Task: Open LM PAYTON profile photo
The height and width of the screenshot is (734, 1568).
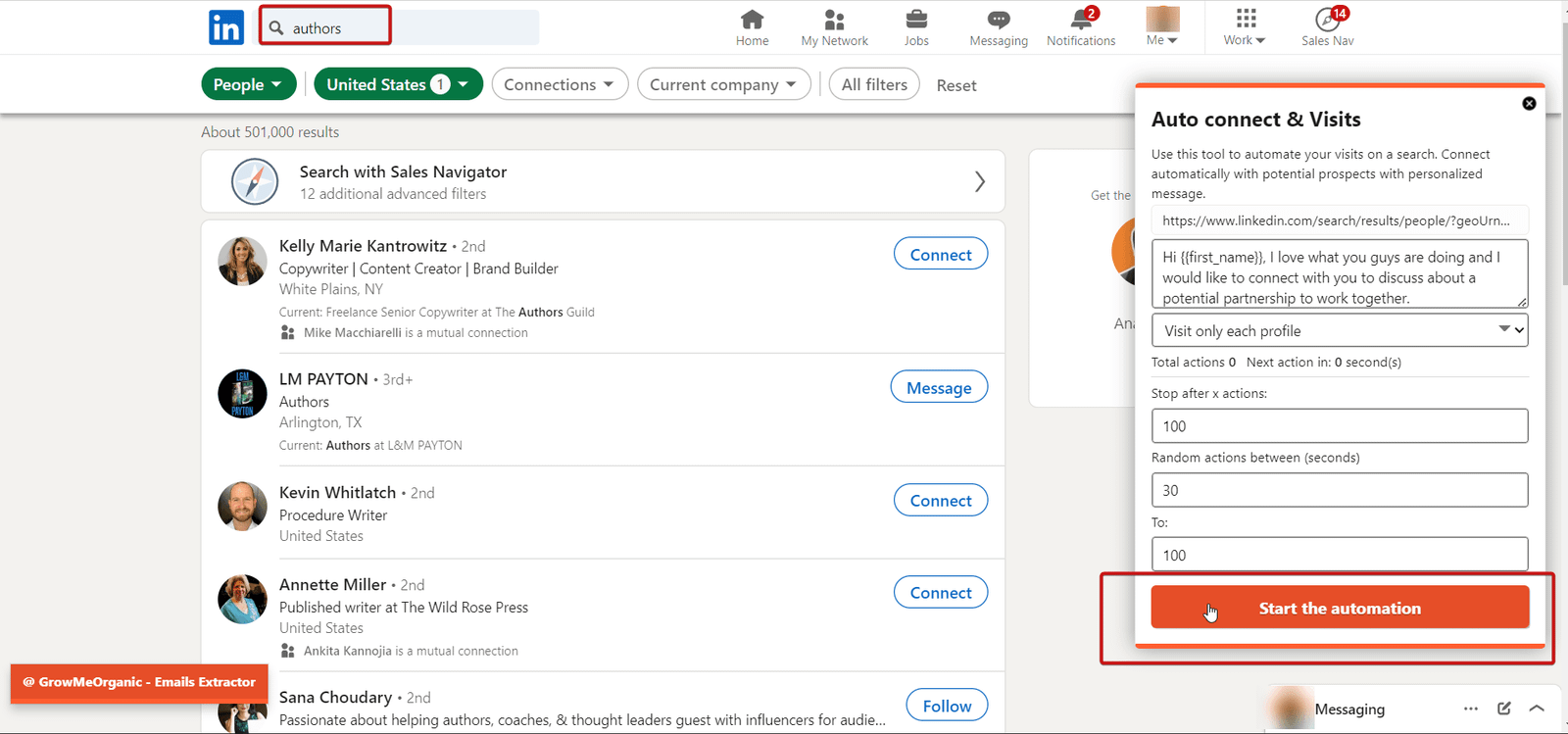Action: (x=242, y=394)
